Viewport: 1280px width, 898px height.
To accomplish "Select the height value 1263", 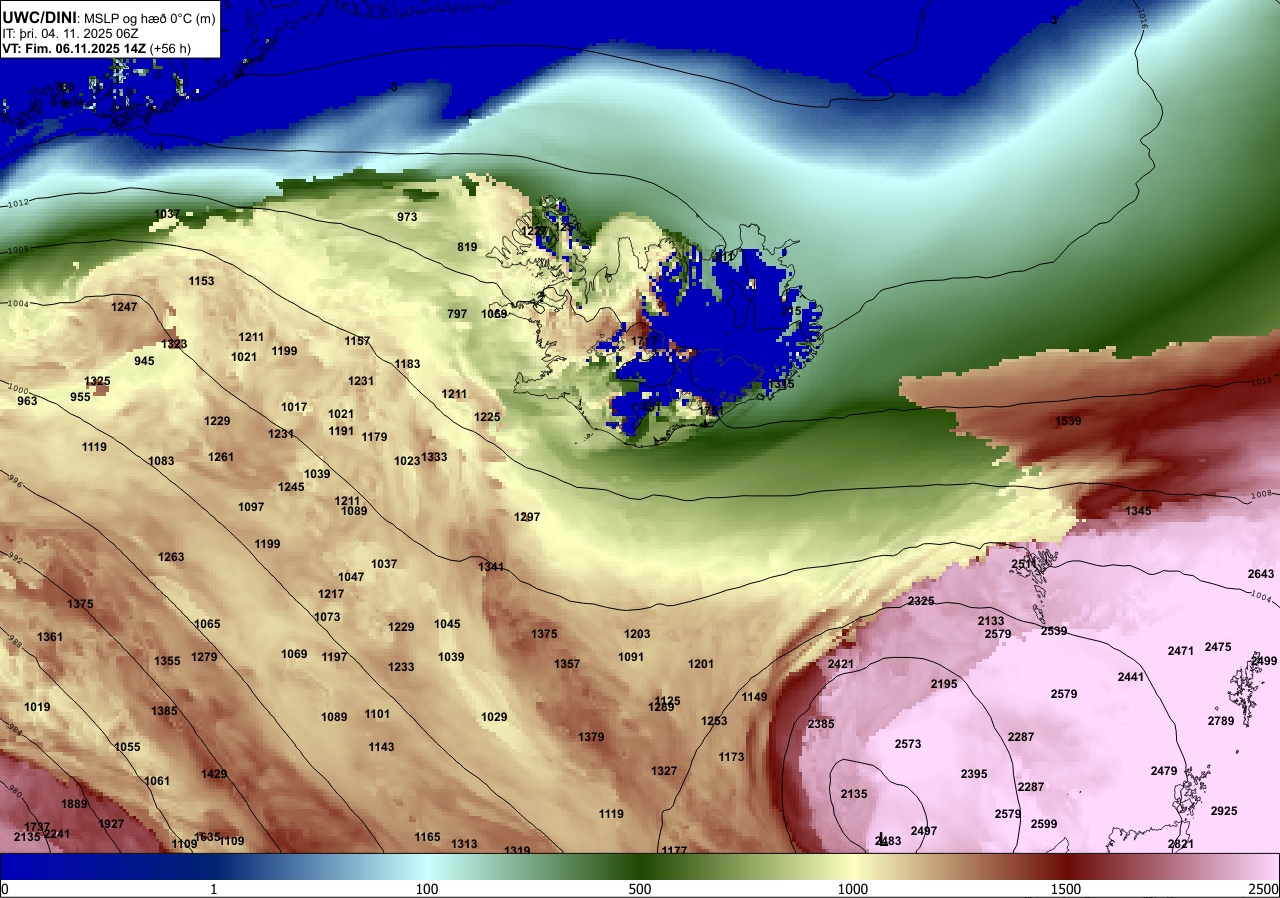I will point(171,557).
